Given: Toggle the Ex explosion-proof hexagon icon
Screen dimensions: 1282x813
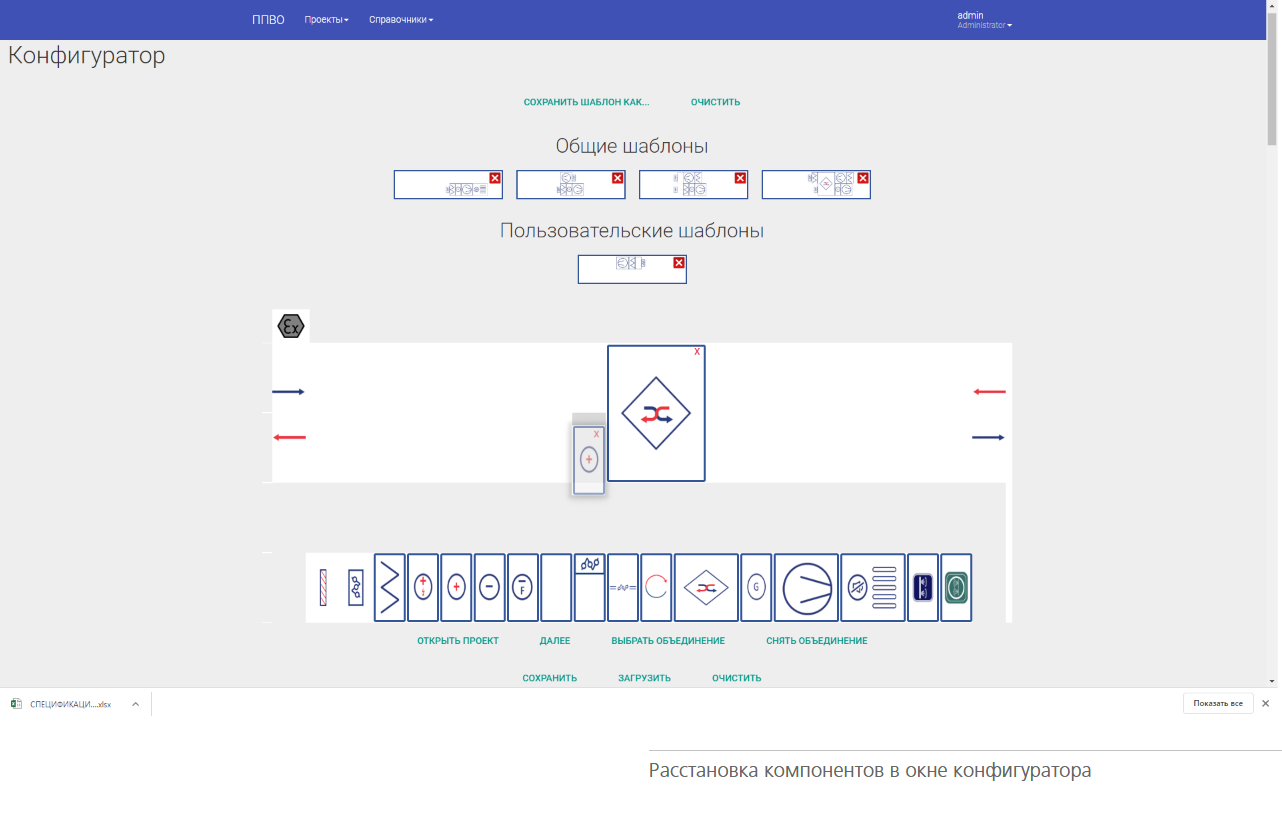Looking at the screenshot, I should [290, 326].
